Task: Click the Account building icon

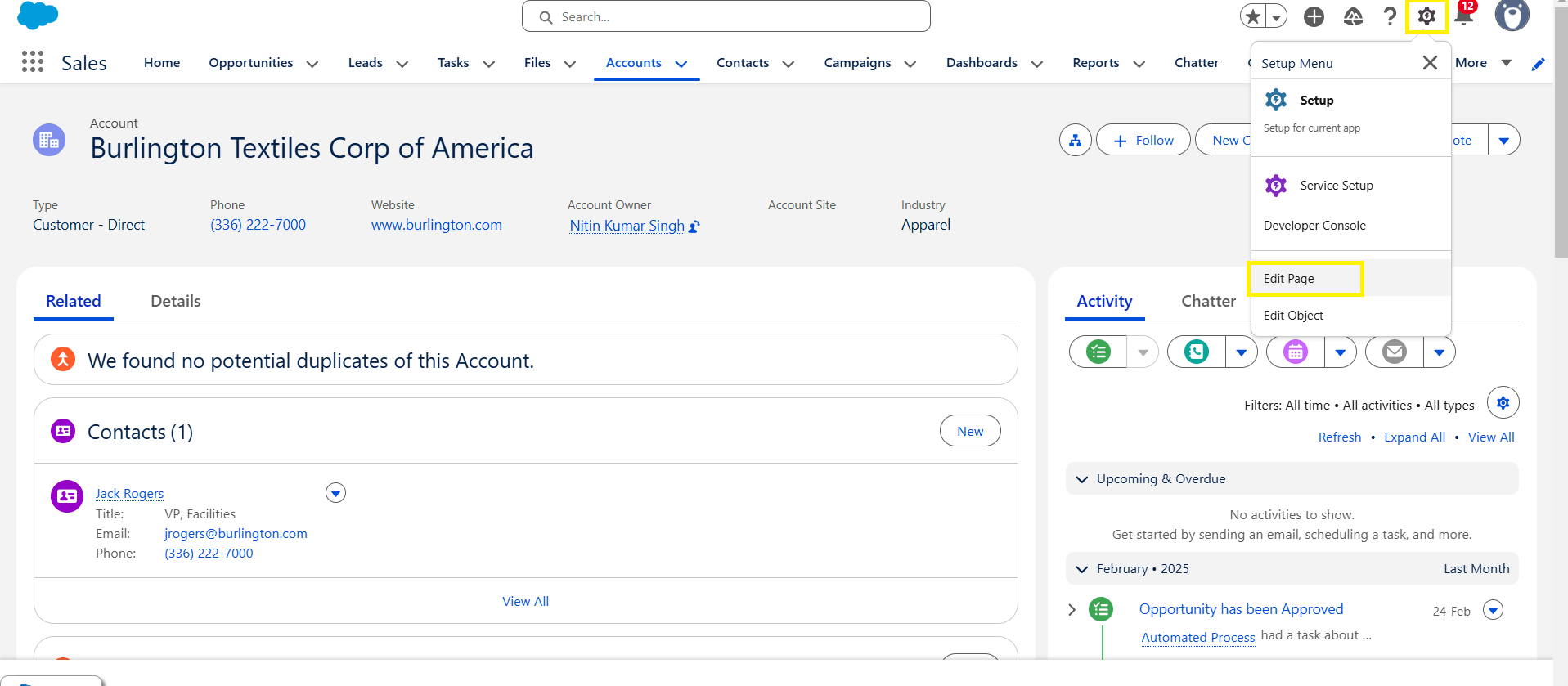Action: (49, 140)
